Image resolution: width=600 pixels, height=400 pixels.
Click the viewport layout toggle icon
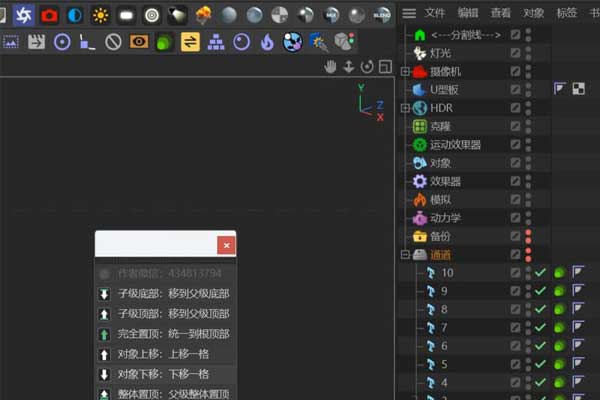pos(385,67)
